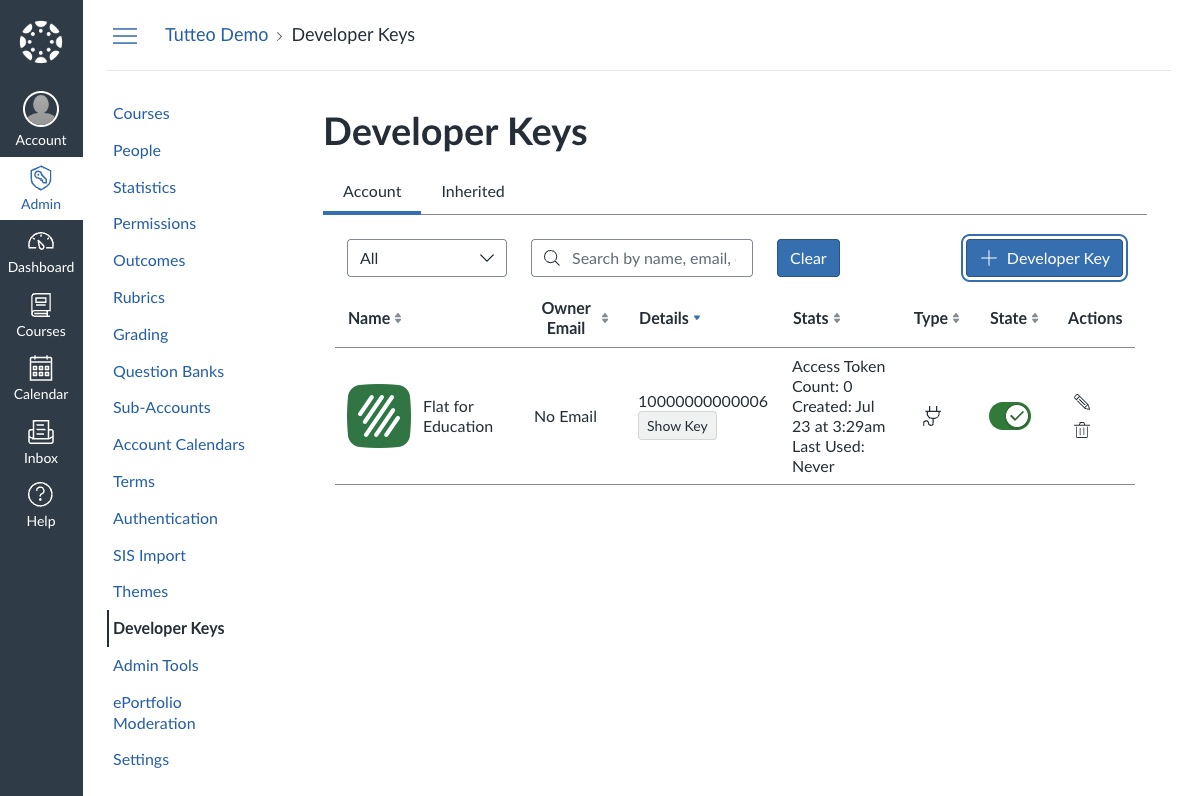Delete the developer key using the trash icon
Screen dimensions: 1193x796
1081,429
